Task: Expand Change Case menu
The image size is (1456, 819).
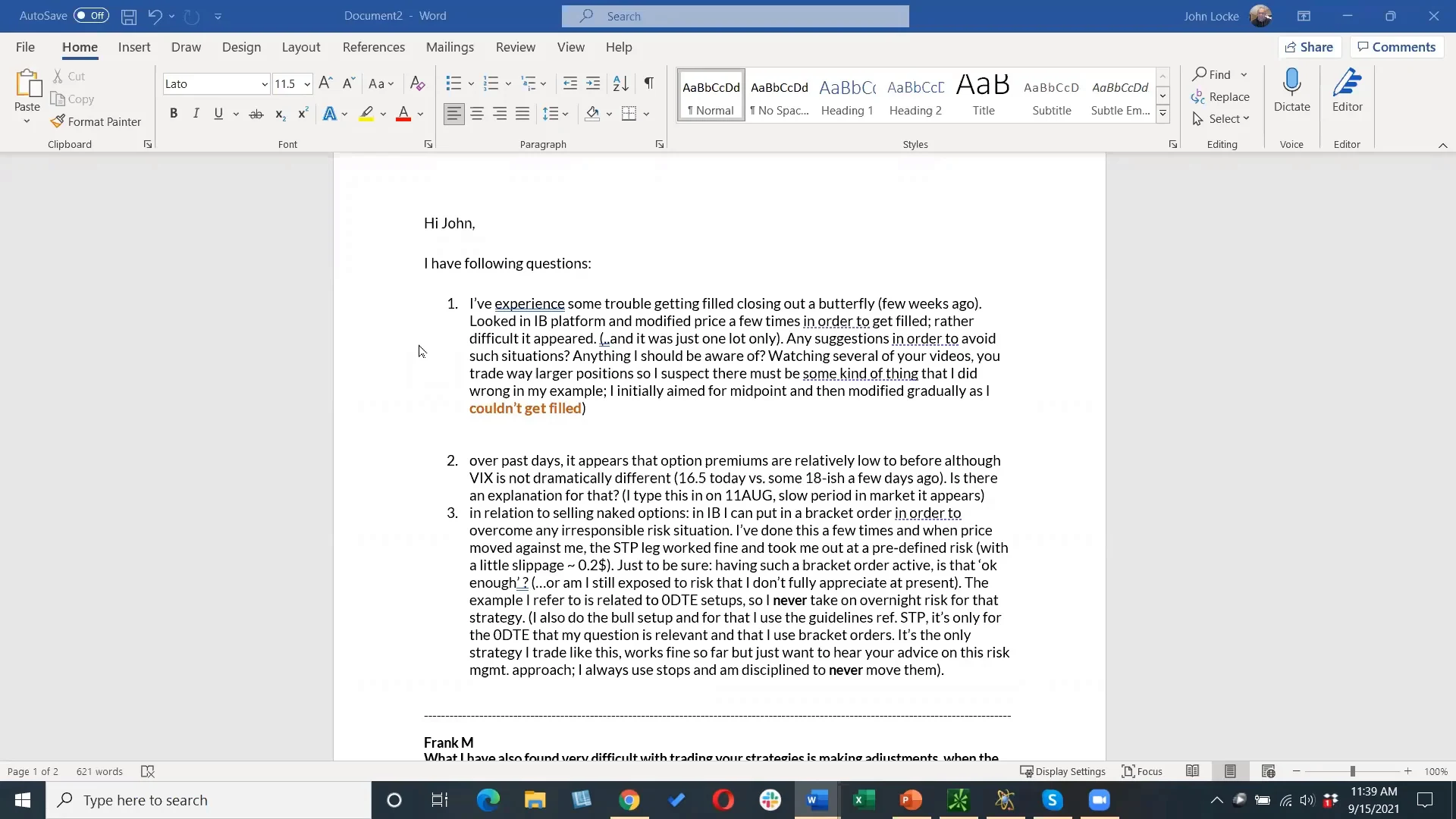Action: click(x=381, y=83)
